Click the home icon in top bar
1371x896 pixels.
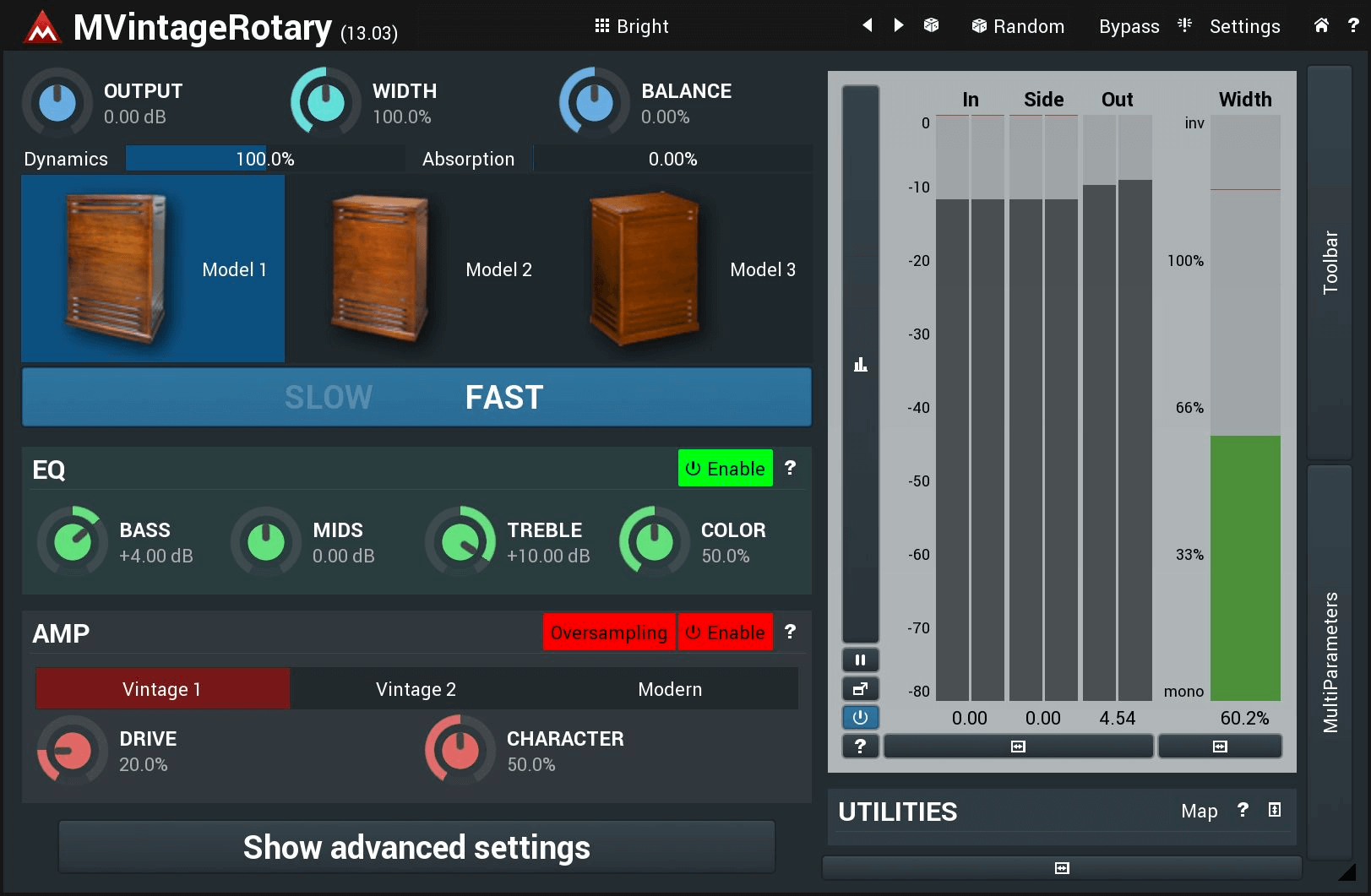click(x=1321, y=25)
